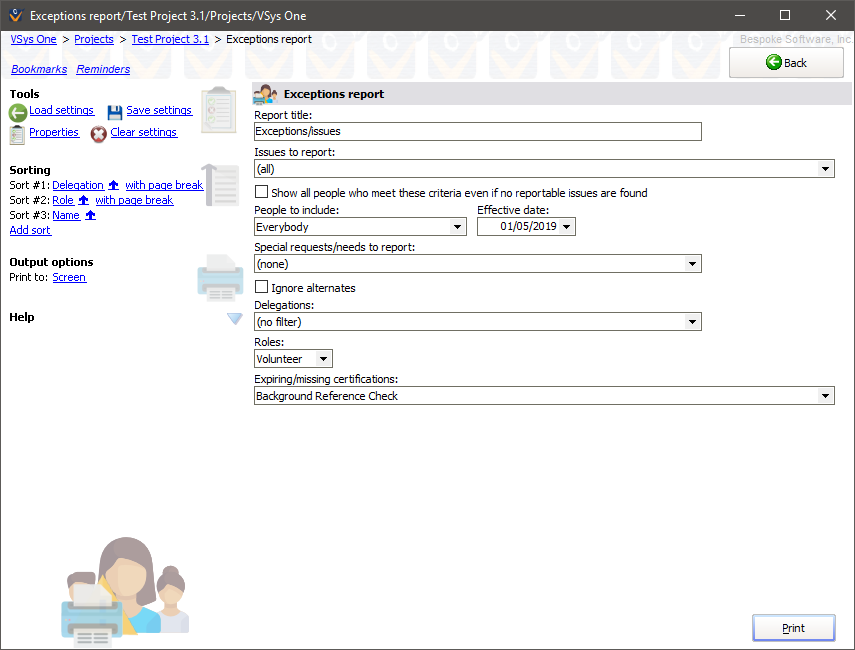The image size is (855, 650).
Task: Click the Load settings green arrow icon
Action: pos(16,112)
